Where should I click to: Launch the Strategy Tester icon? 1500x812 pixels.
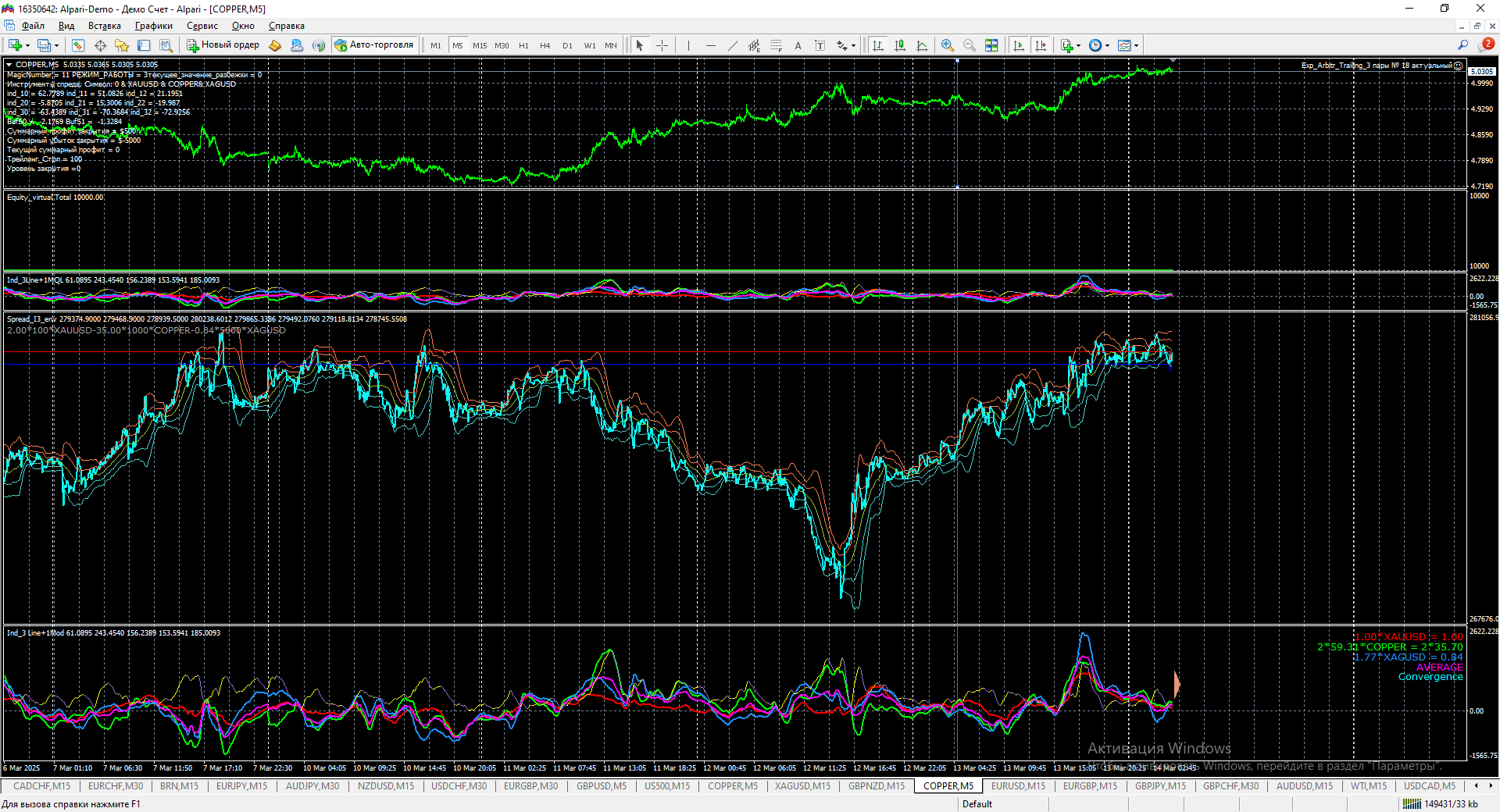[x=166, y=45]
